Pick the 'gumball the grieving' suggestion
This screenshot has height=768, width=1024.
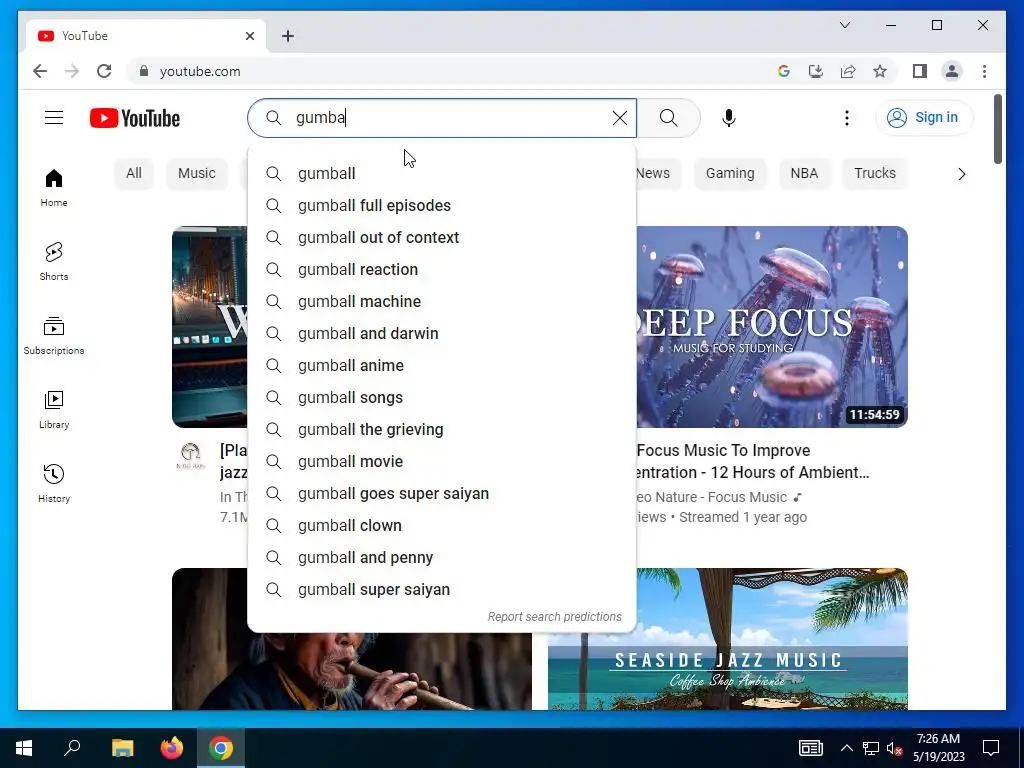click(x=442, y=429)
